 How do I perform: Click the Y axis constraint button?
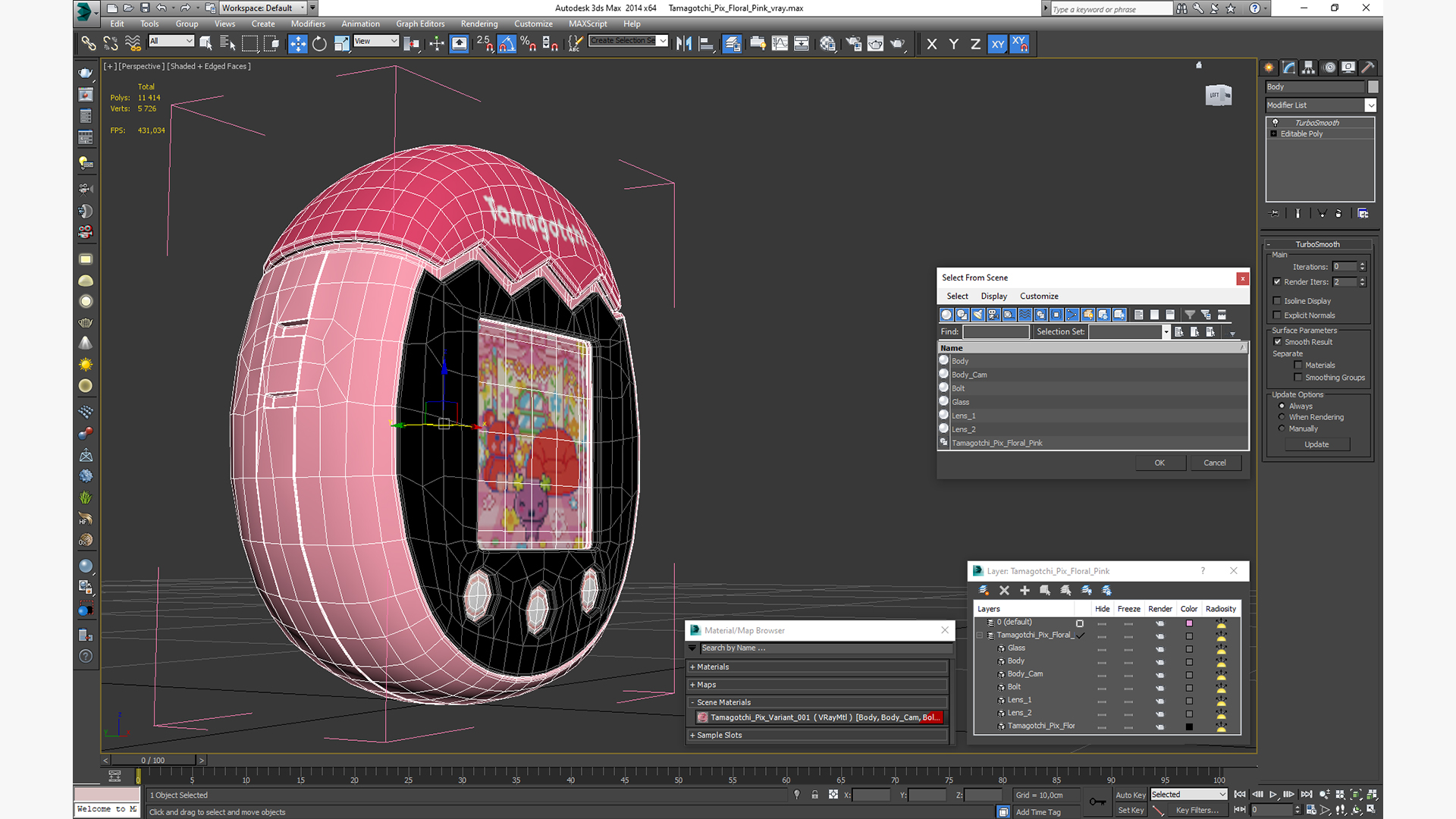(x=954, y=44)
